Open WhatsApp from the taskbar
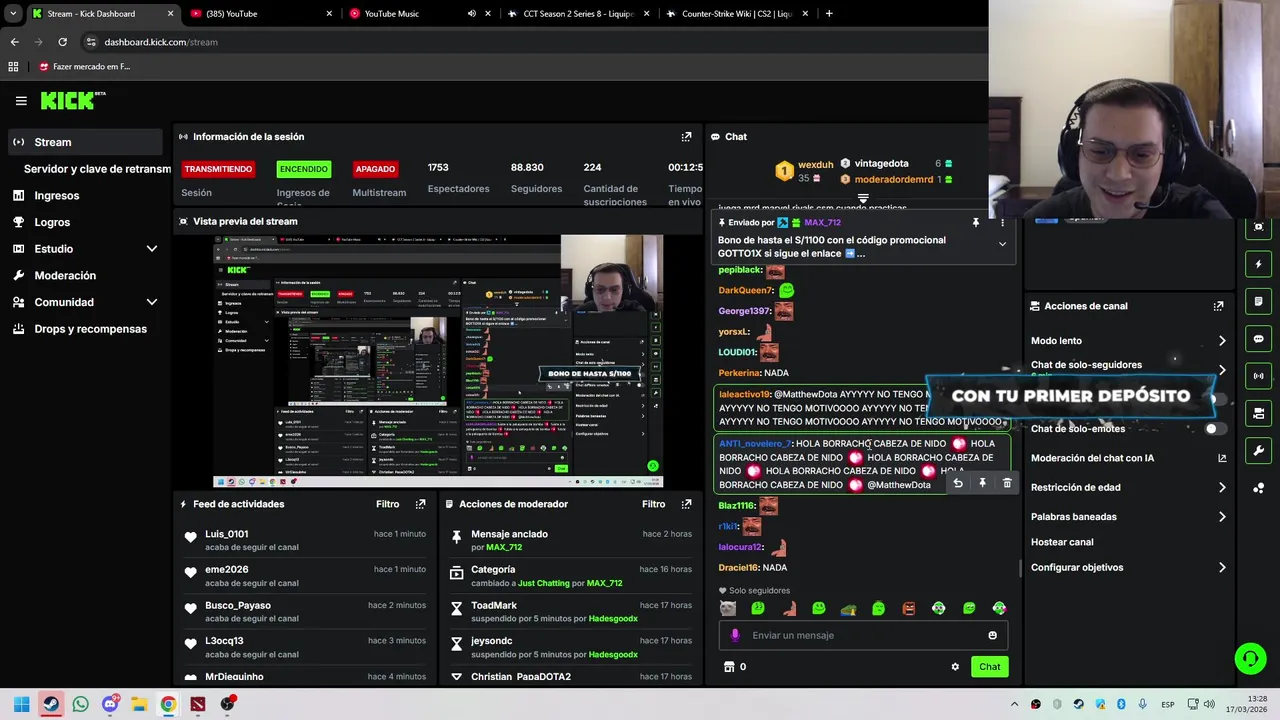The width and height of the screenshot is (1280, 720). pyautogui.click(x=80, y=704)
